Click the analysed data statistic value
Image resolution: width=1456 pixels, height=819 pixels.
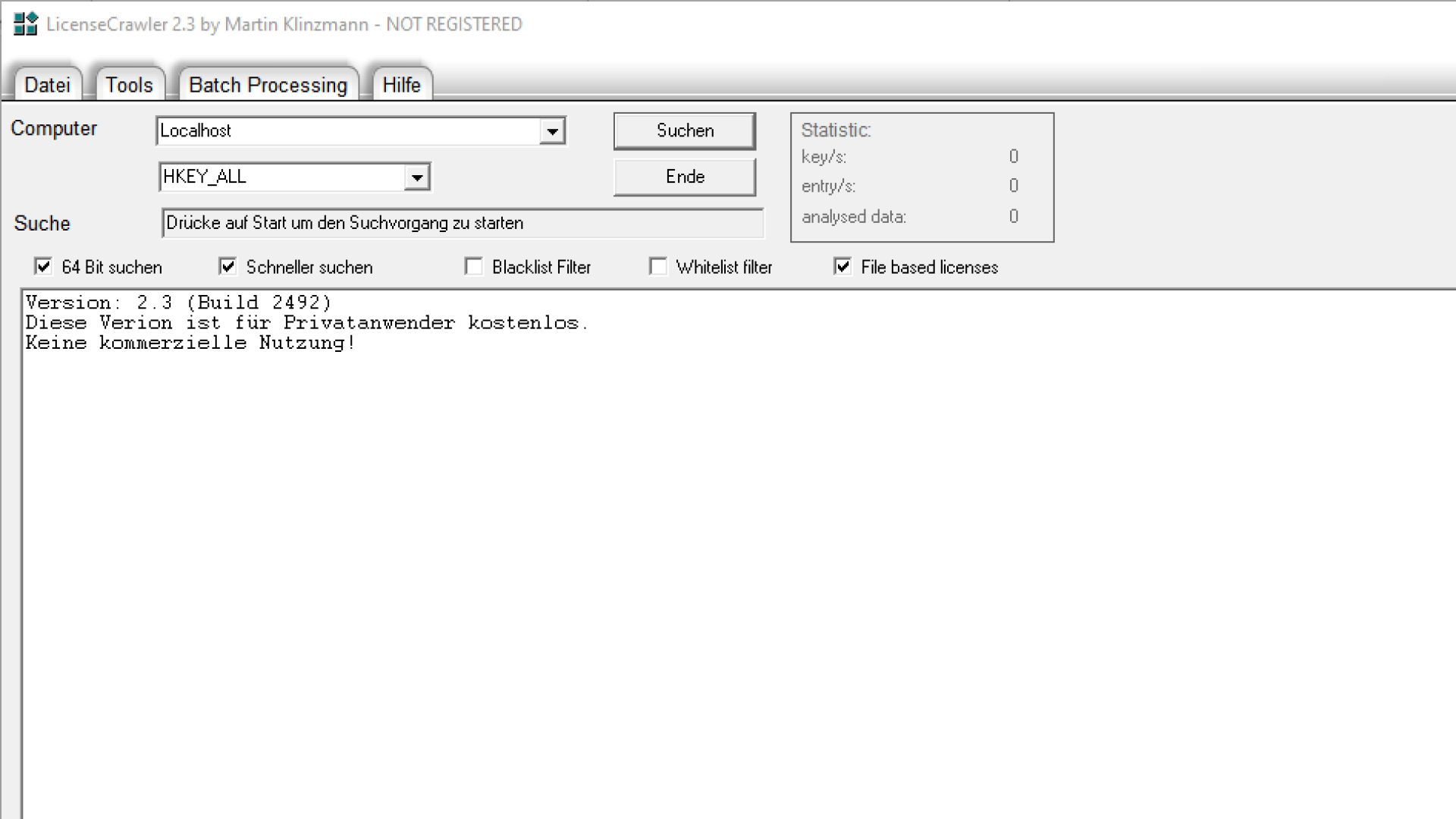1013,216
